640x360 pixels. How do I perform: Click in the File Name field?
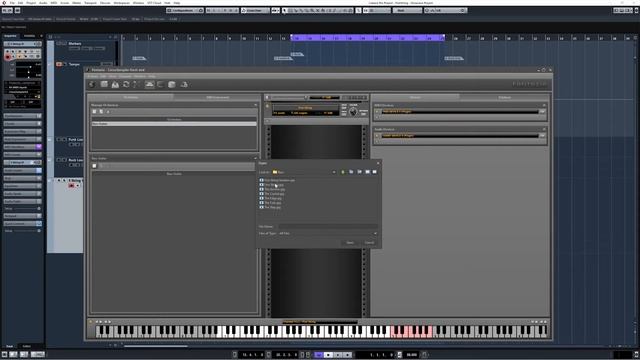(x=328, y=226)
